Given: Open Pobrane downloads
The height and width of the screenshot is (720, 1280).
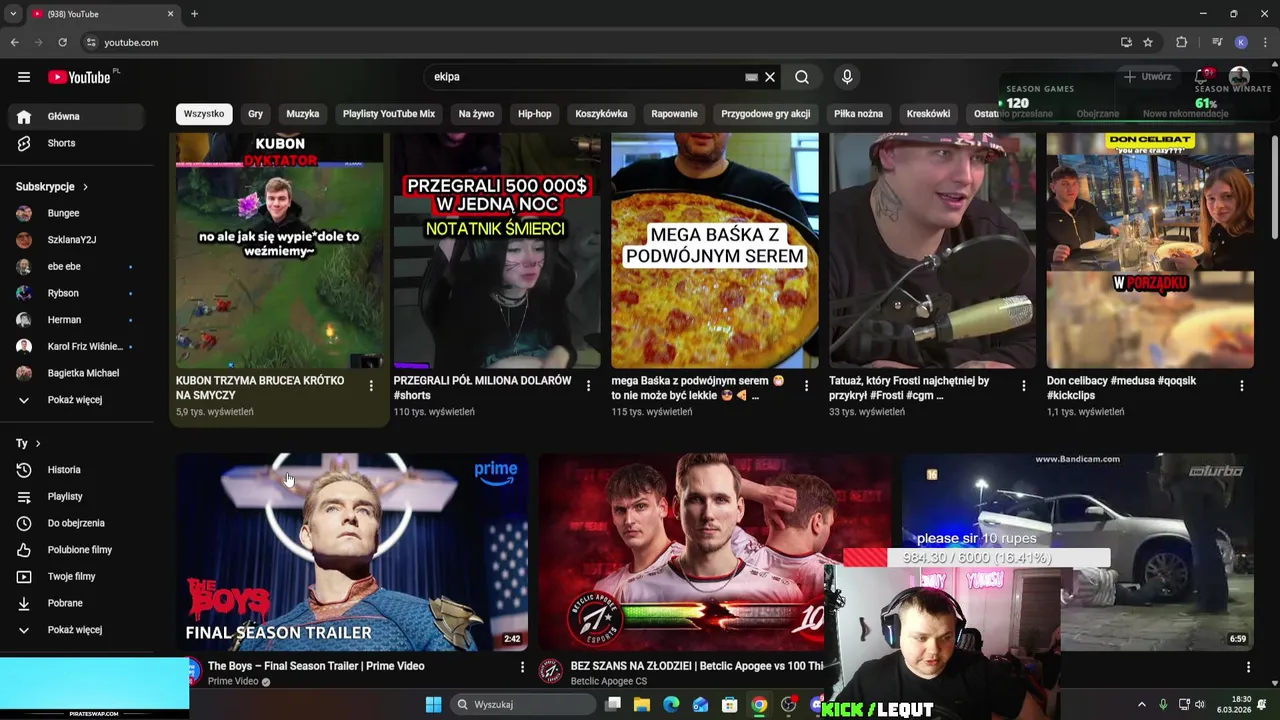Looking at the screenshot, I should click(77, 603).
